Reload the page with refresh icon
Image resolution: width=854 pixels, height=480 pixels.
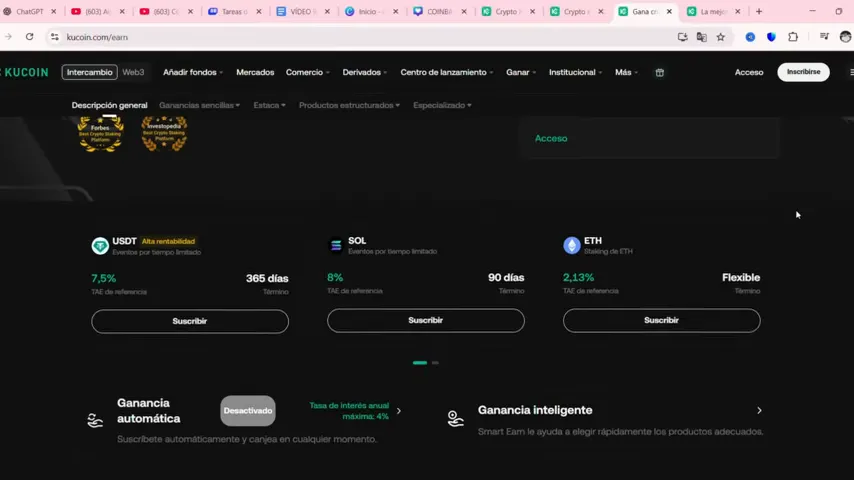tap(29, 37)
